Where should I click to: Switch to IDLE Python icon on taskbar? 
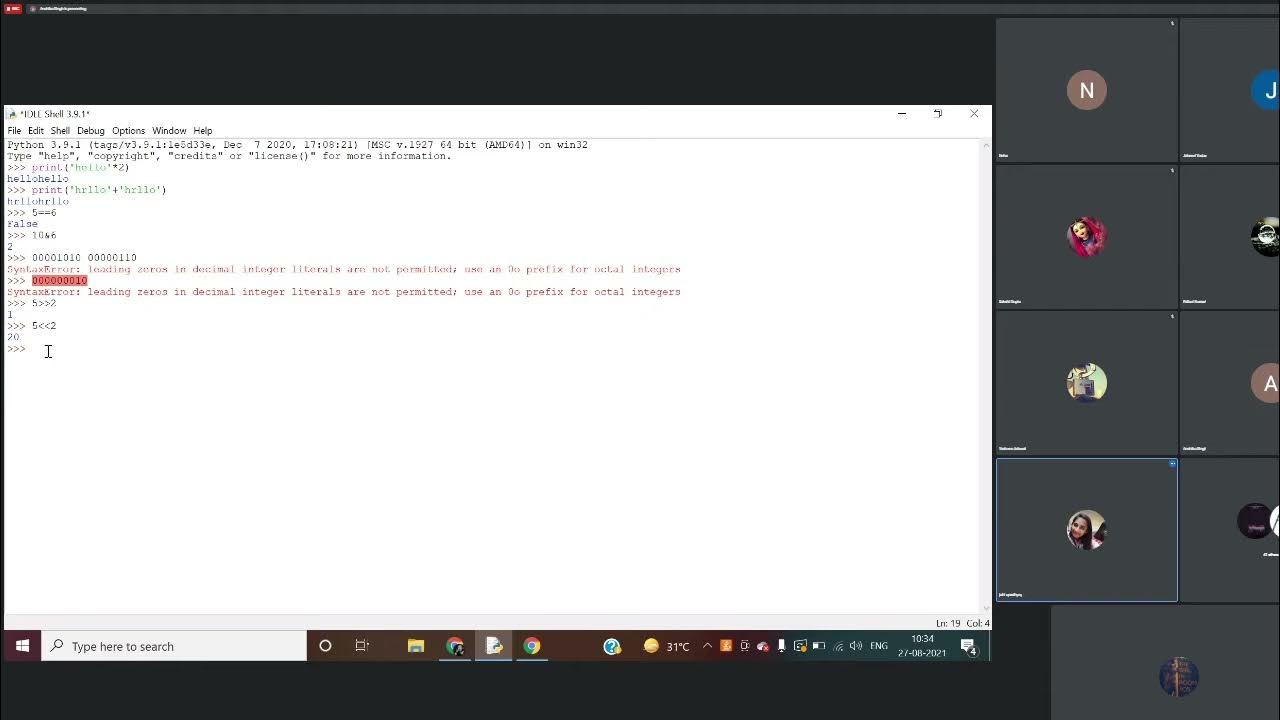[494, 646]
